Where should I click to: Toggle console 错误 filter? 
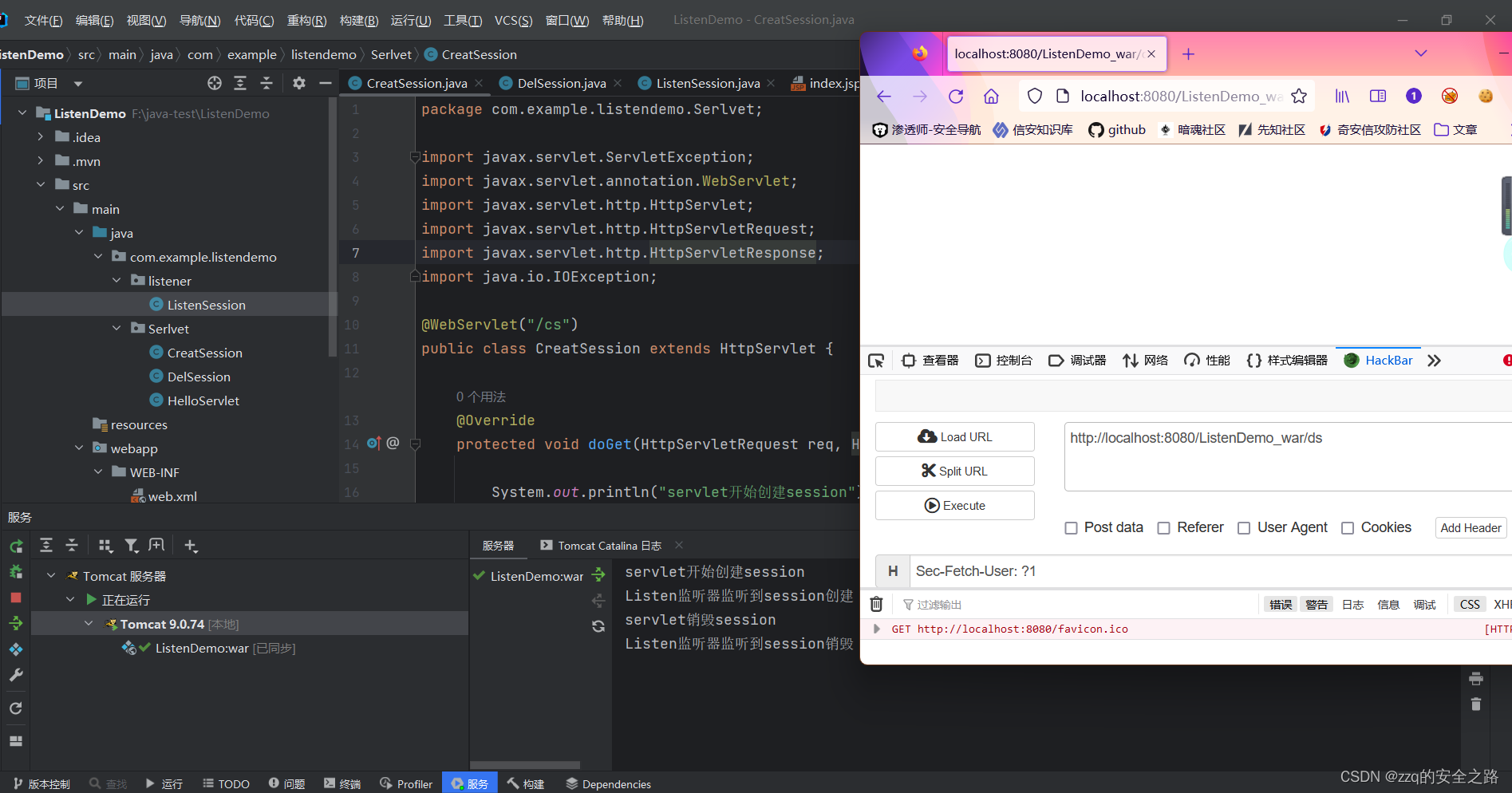[x=1281, y=605]
